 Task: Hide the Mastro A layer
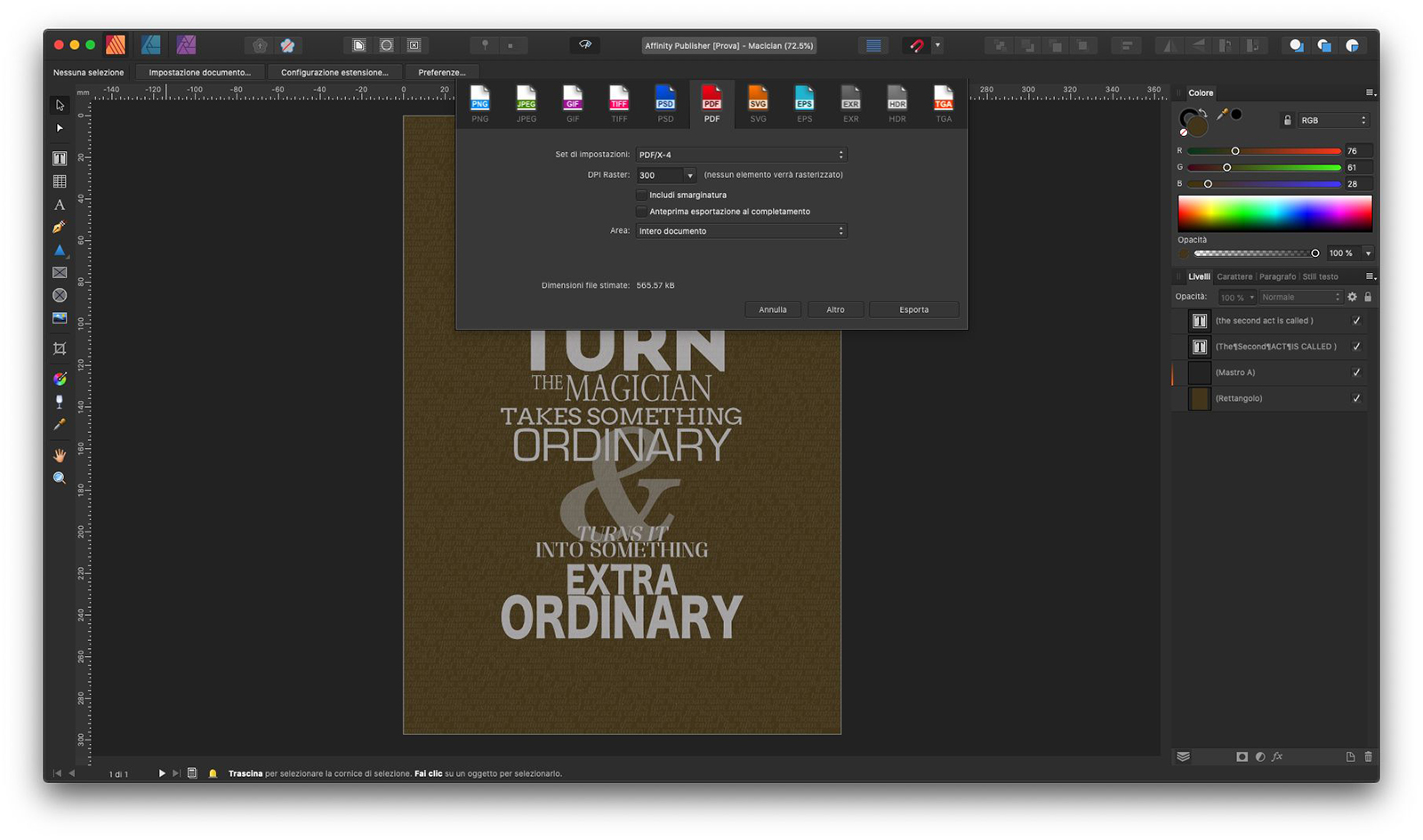tap(1356, 372)
